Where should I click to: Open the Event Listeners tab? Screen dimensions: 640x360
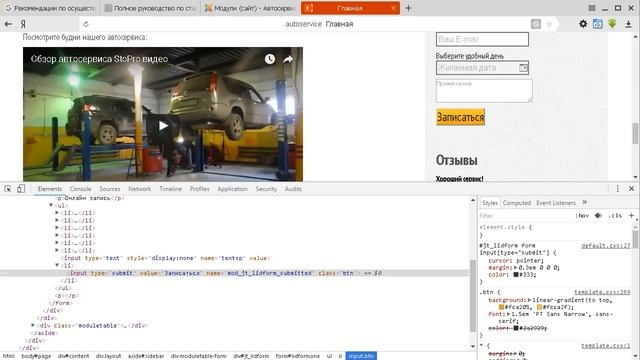pos(556,203)
